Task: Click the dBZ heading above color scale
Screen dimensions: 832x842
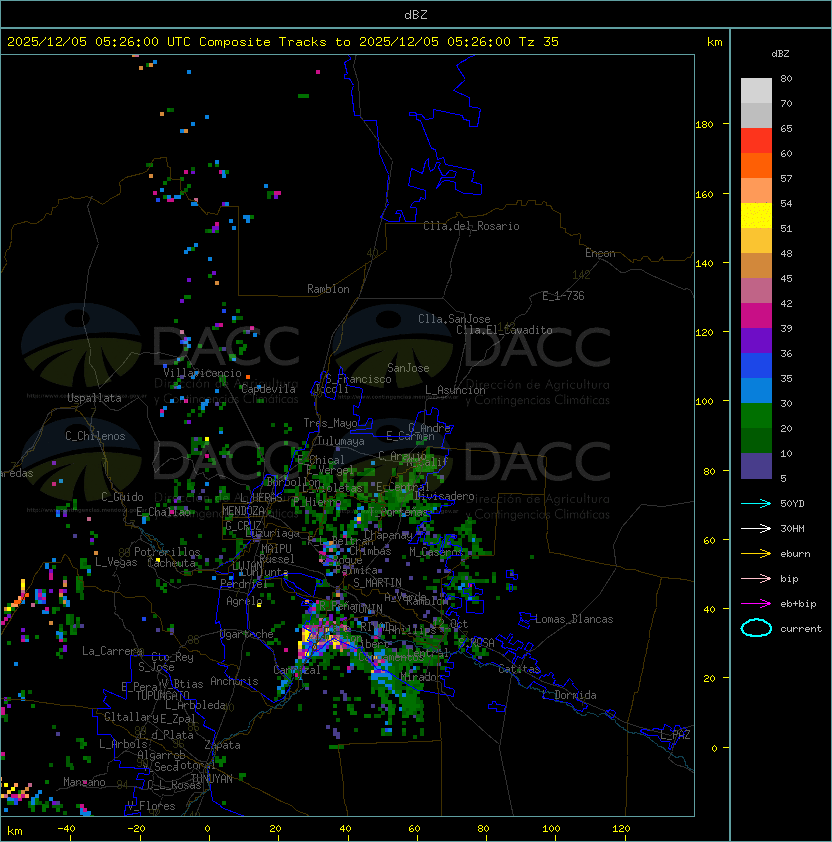Action: [780, 54]
